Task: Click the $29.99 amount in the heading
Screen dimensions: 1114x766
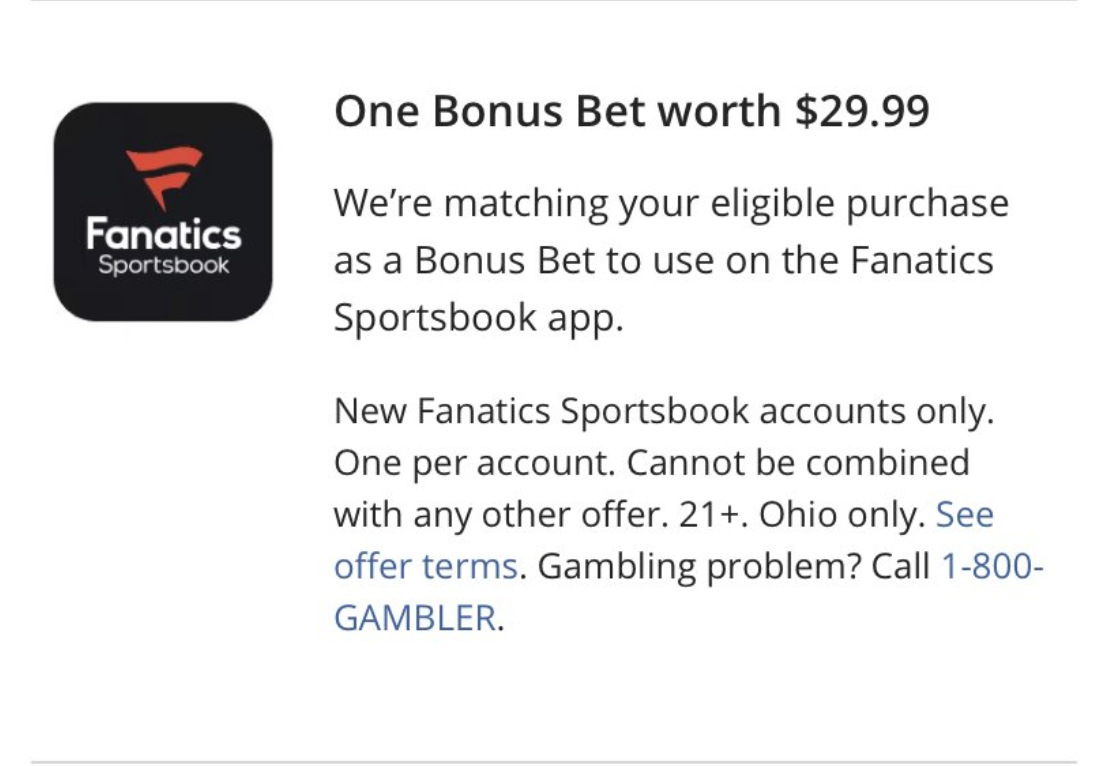Action: (x=862, y=111)
